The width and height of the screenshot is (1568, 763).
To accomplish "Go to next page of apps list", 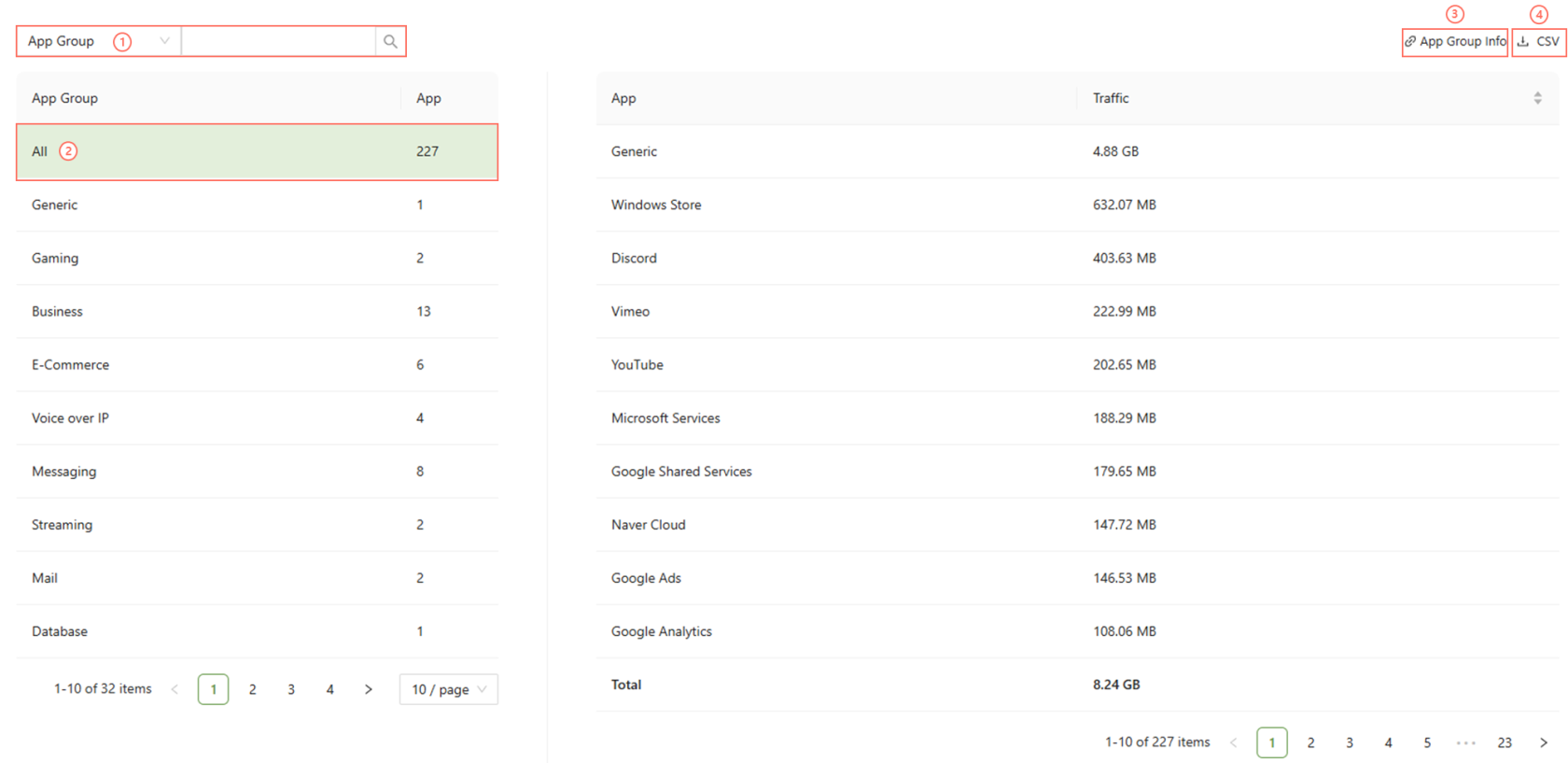I will [x=1543, y=742].
